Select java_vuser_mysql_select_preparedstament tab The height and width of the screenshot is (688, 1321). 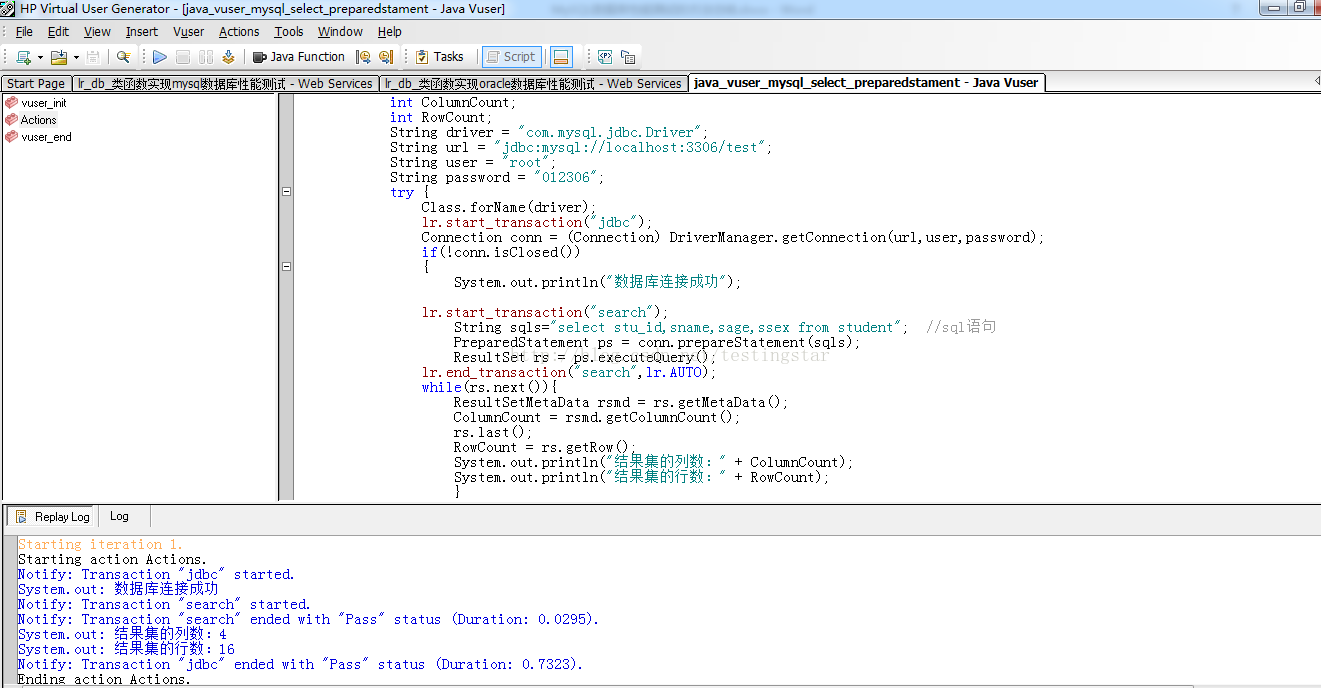click(x=866, y=83)
